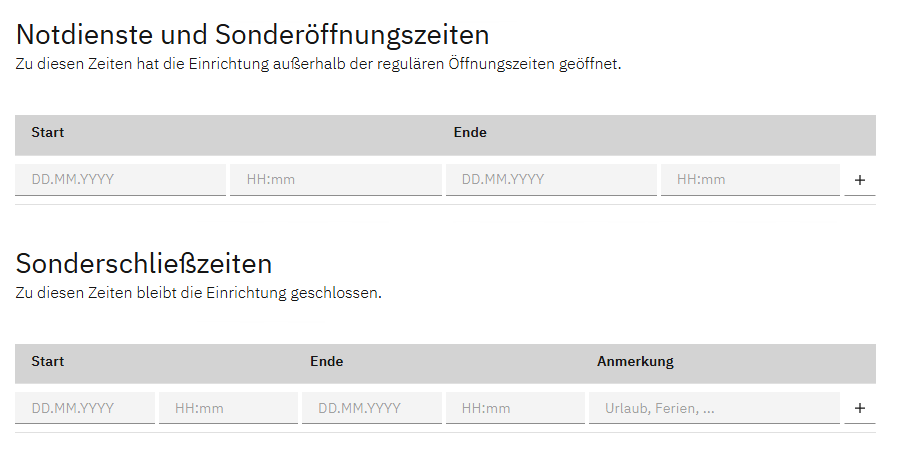The height and width of the screenshot is (460, 899).
Task: Click the Ende column header under Notdienste
Action: click(470, 132)
